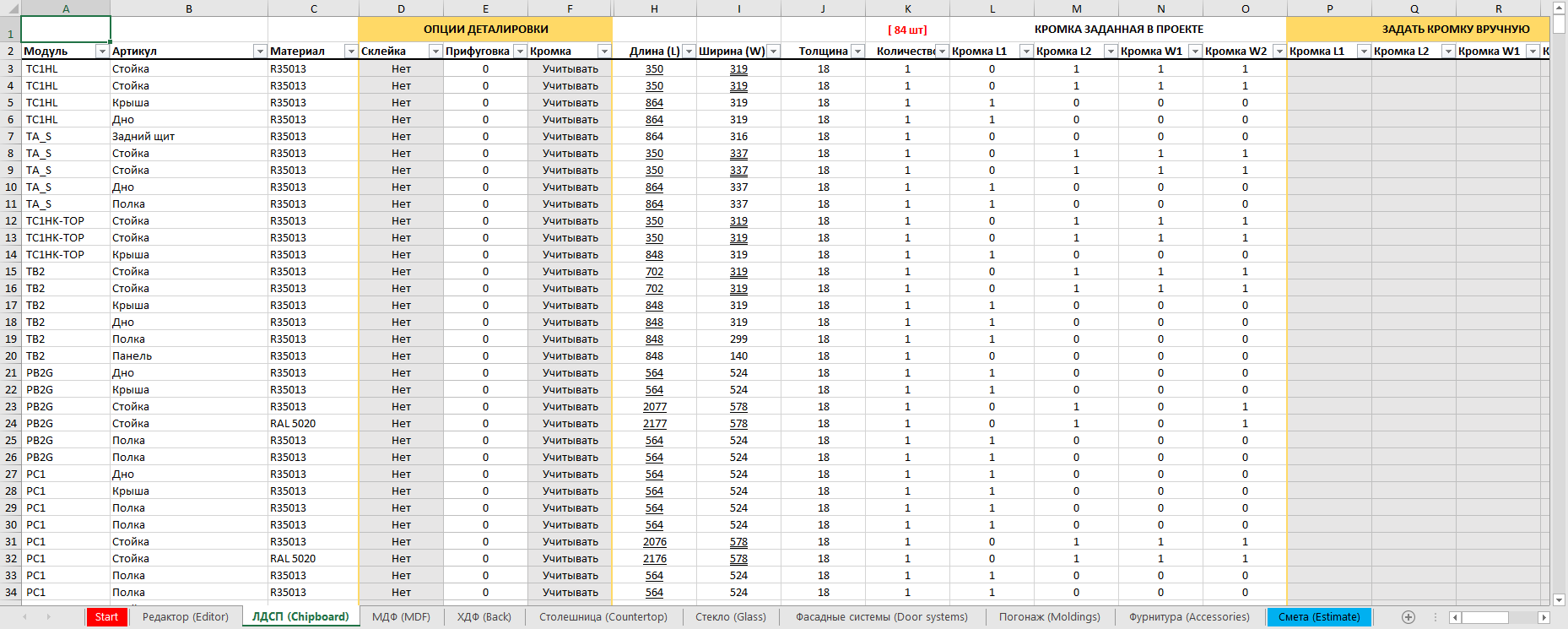Add a new sheet with plus icon

pyautogui.click(x=1408, y=617)
